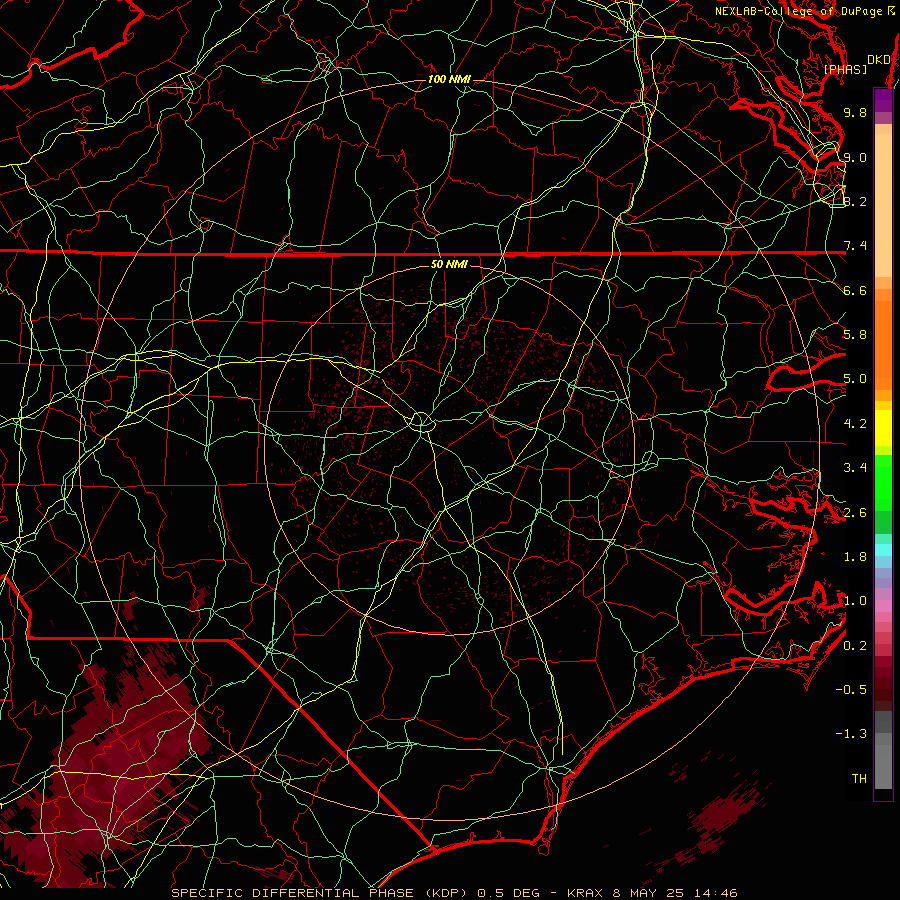Click the 9.8 value on the color scale
The height and width of the screenshot is (900, 900).
855,112
